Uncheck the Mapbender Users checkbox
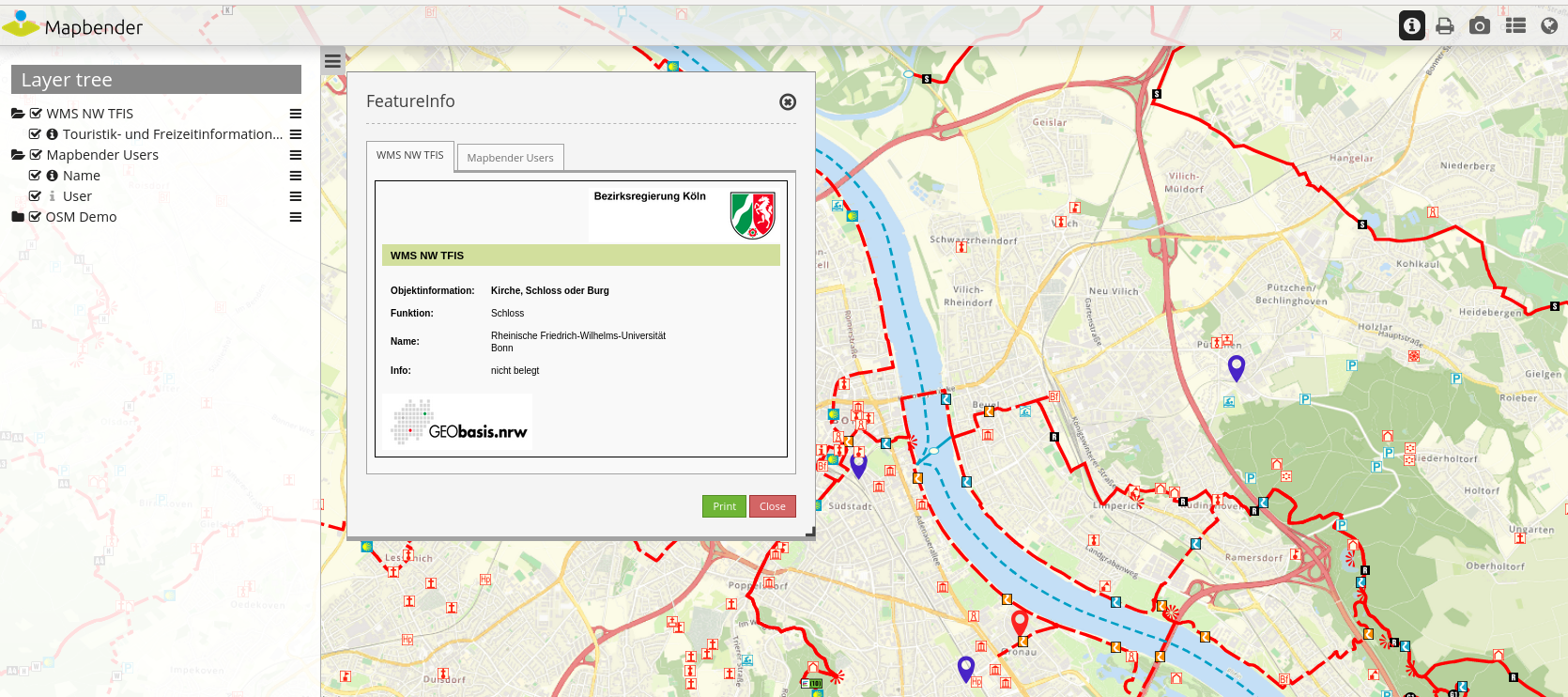Viewport: 1568px width, 697px height. (x=36, y=154)
